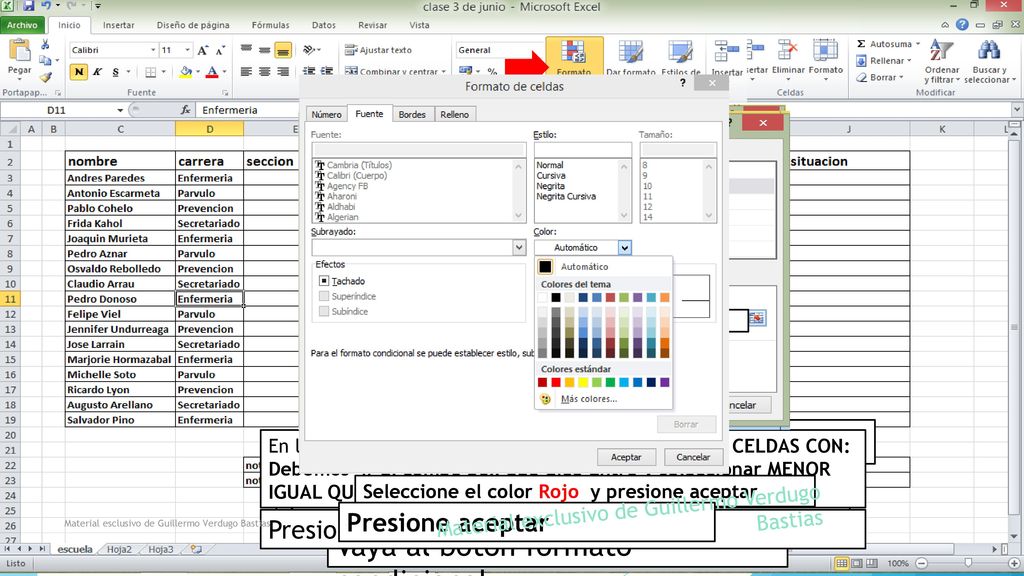Image resolution: width=1024 pixels, height=576 pixels.
Task: Switch to the Diseño de página tab
Action: 193,25
